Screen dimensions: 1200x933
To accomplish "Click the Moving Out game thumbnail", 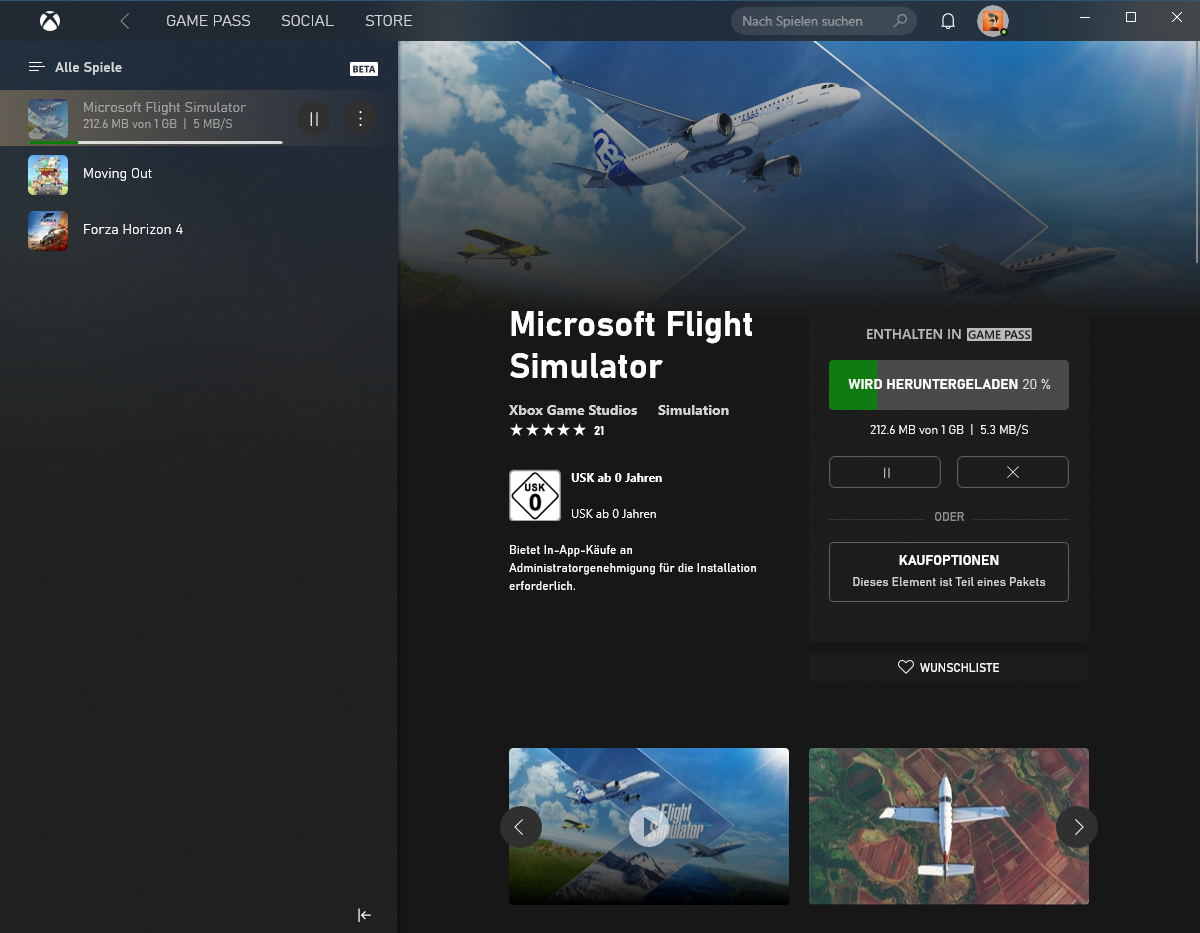I will point(48,174).
